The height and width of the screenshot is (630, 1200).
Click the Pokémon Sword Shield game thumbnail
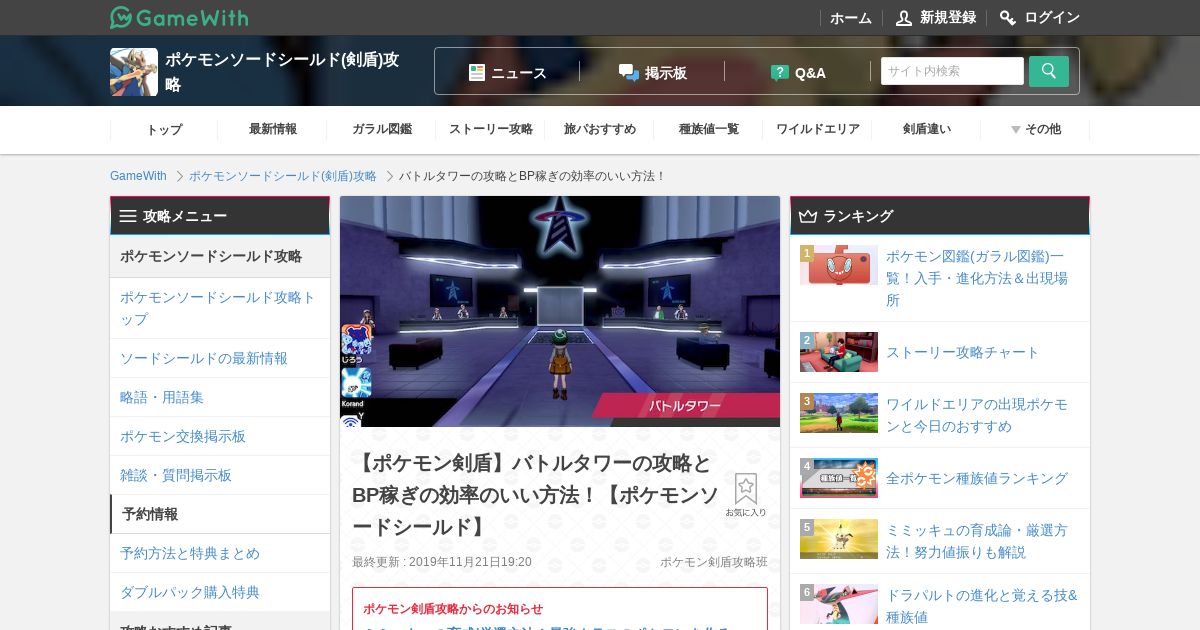(134, 72)
